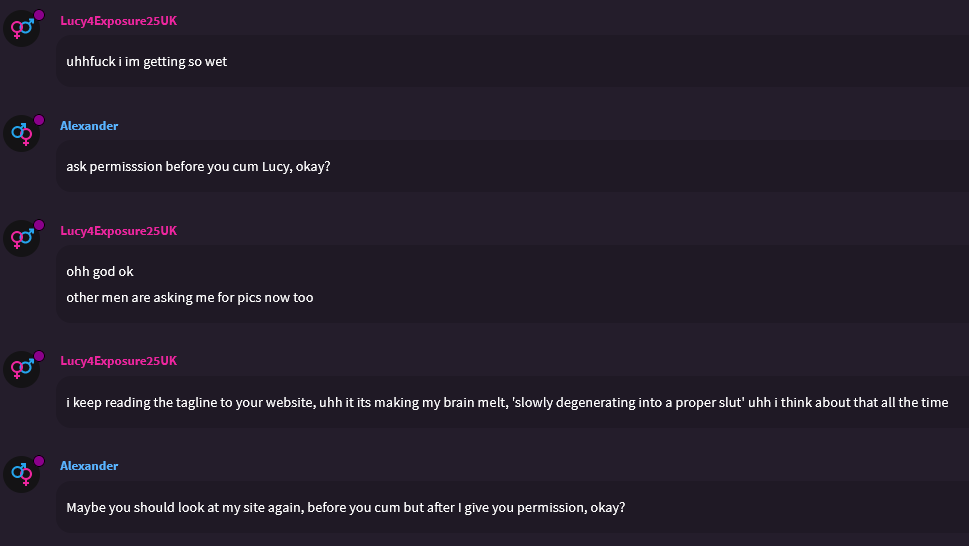Open the Lucy4Exposure25UK username atop the first message

pos(118,21)
